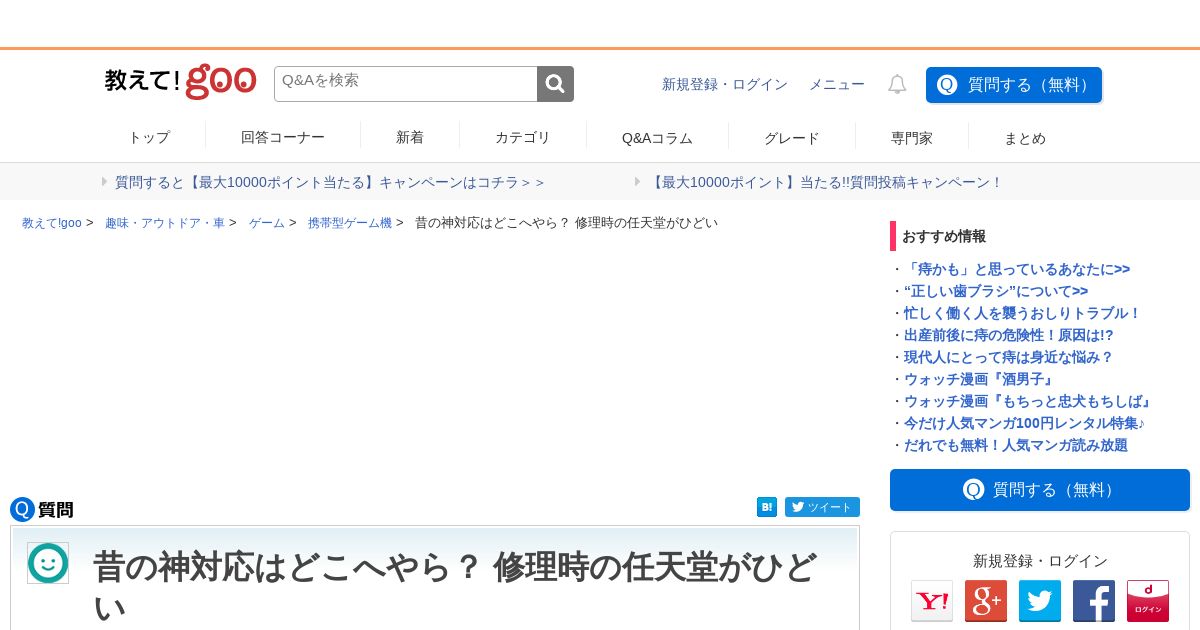The height and width of the screenshot is (630, 1200).
Task: Open 【最大10000ポイント】当たる!!質問投稿キャンペーン link
Action: coord(825,182)
